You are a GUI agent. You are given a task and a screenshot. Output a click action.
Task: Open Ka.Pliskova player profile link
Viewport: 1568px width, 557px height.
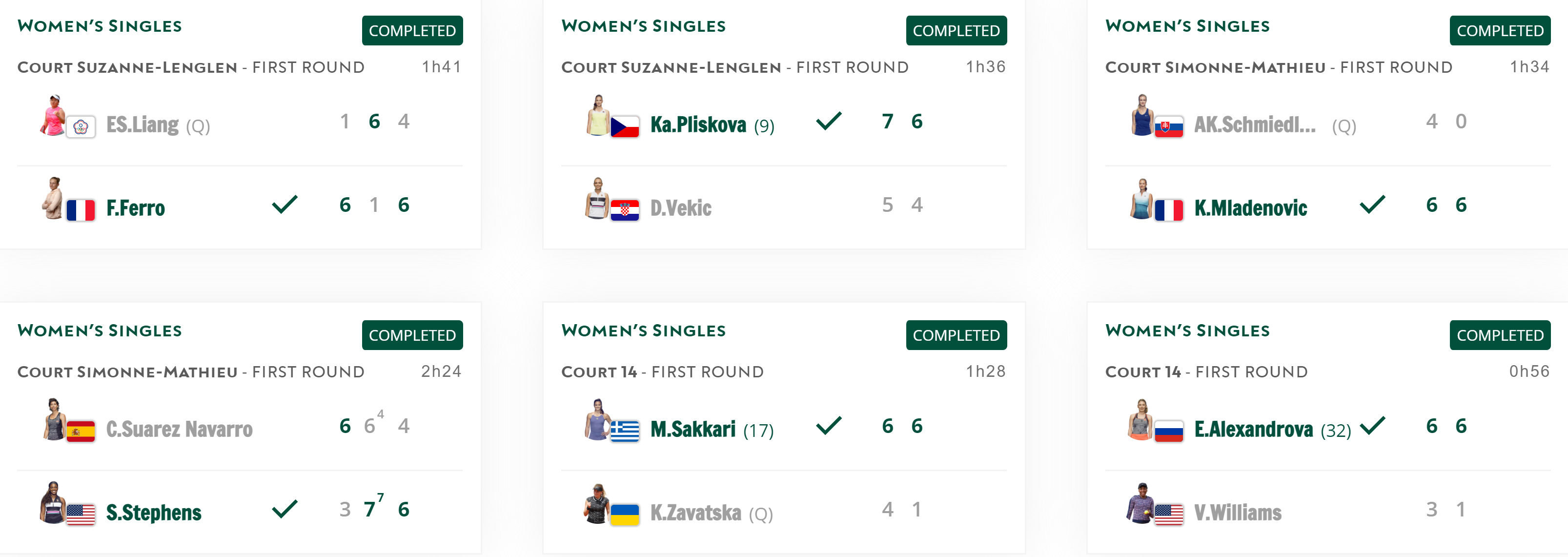698,124
